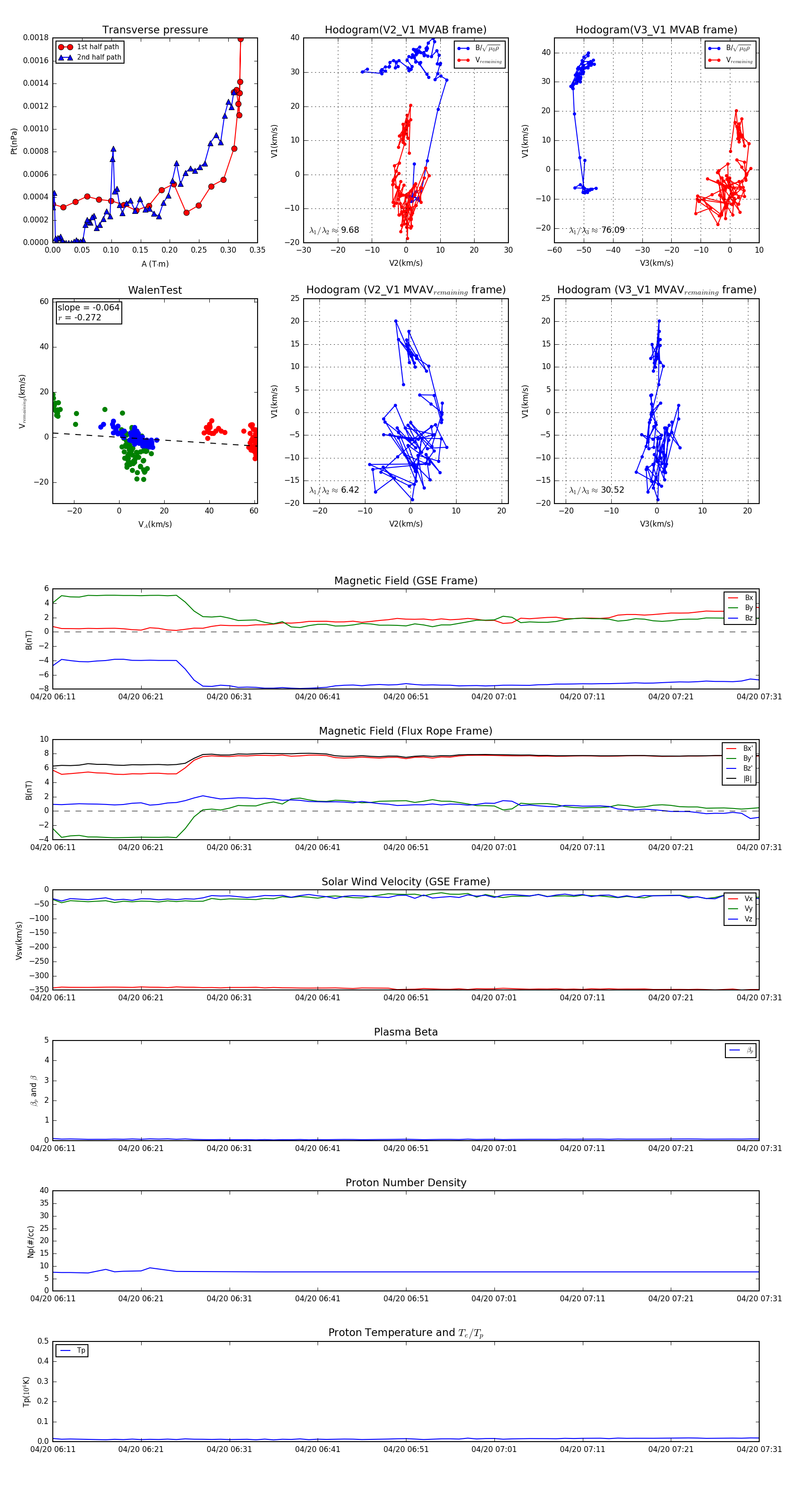812x1489 pixels.
Task: Click the eigenvalue ratio value 9.68
Action: tap(350, 230)
